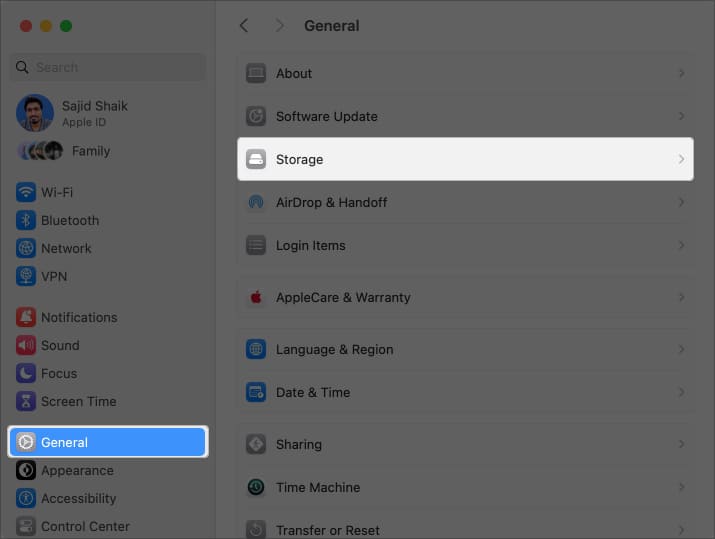
Task: Expand the Date & Time chevron
Action: [x=681, y=392]
